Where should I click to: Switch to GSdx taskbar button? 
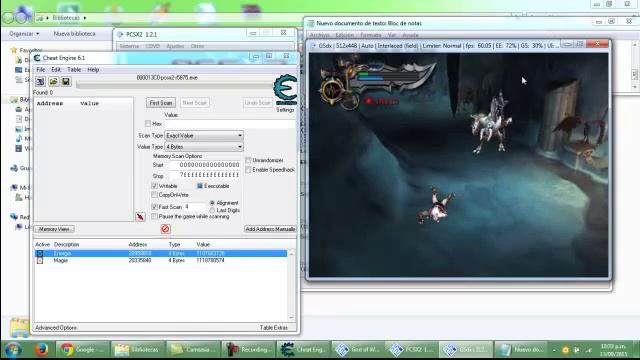click(x=467, y=350)
